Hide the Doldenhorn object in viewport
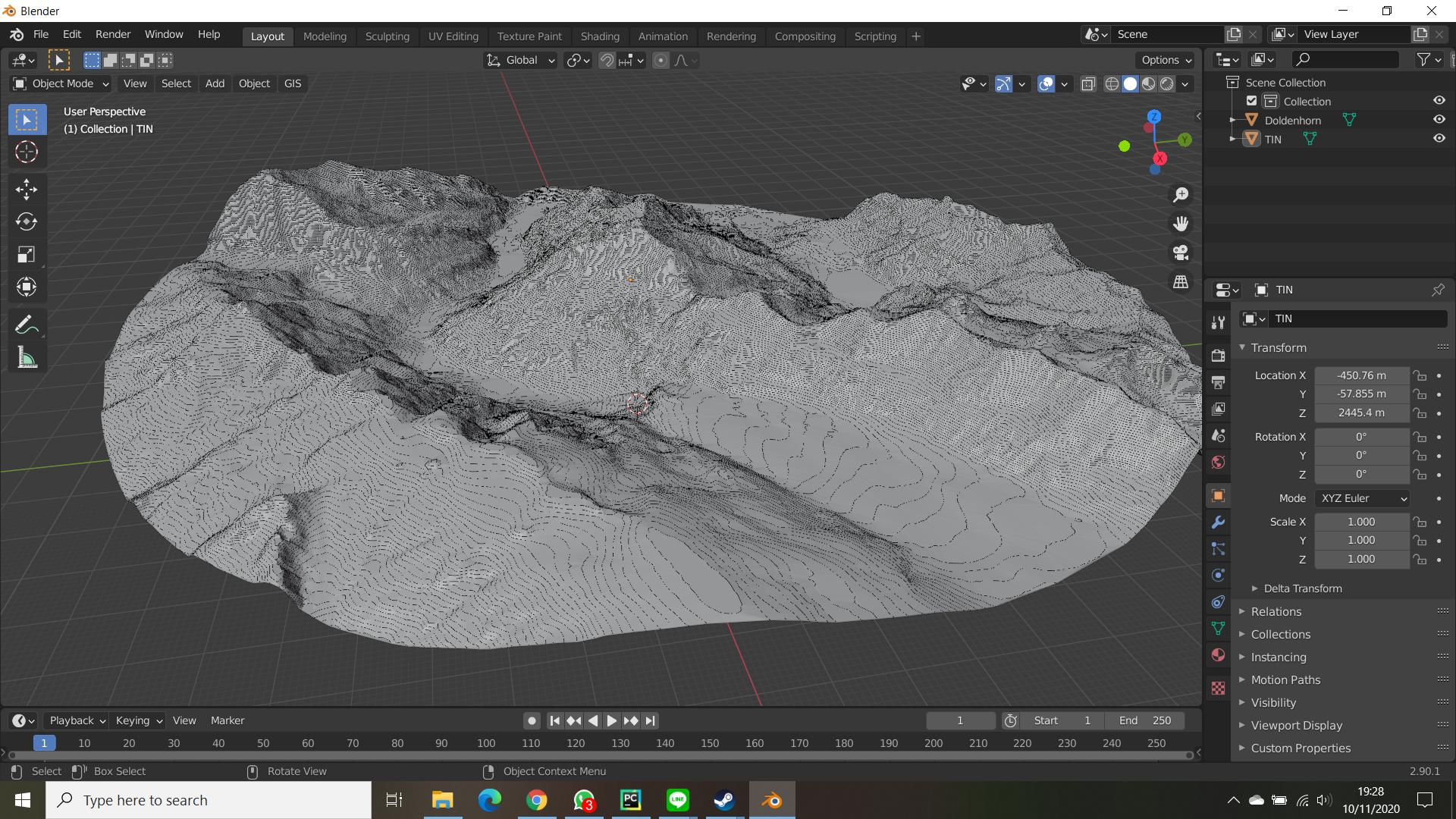Screen dimensions: 1456x819 tap(1439, 120)
